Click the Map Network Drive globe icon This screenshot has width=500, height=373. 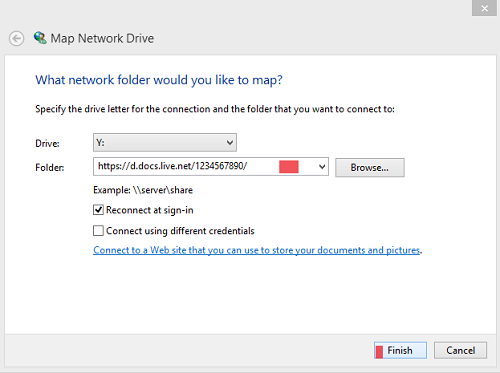click(40, 38)
